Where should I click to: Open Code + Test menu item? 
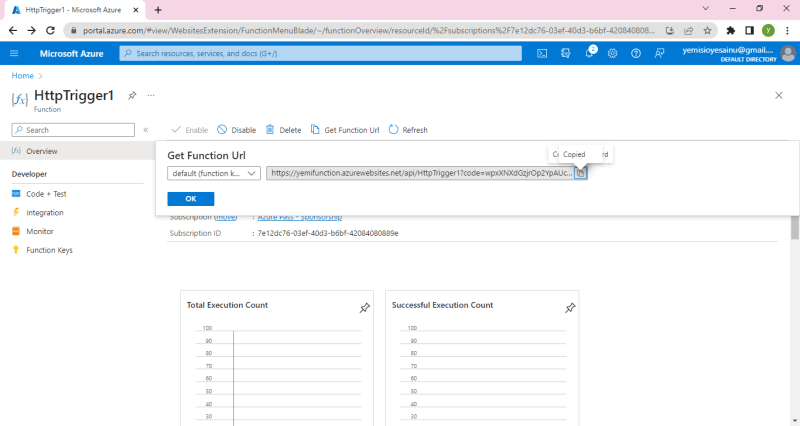pos(46,194)
